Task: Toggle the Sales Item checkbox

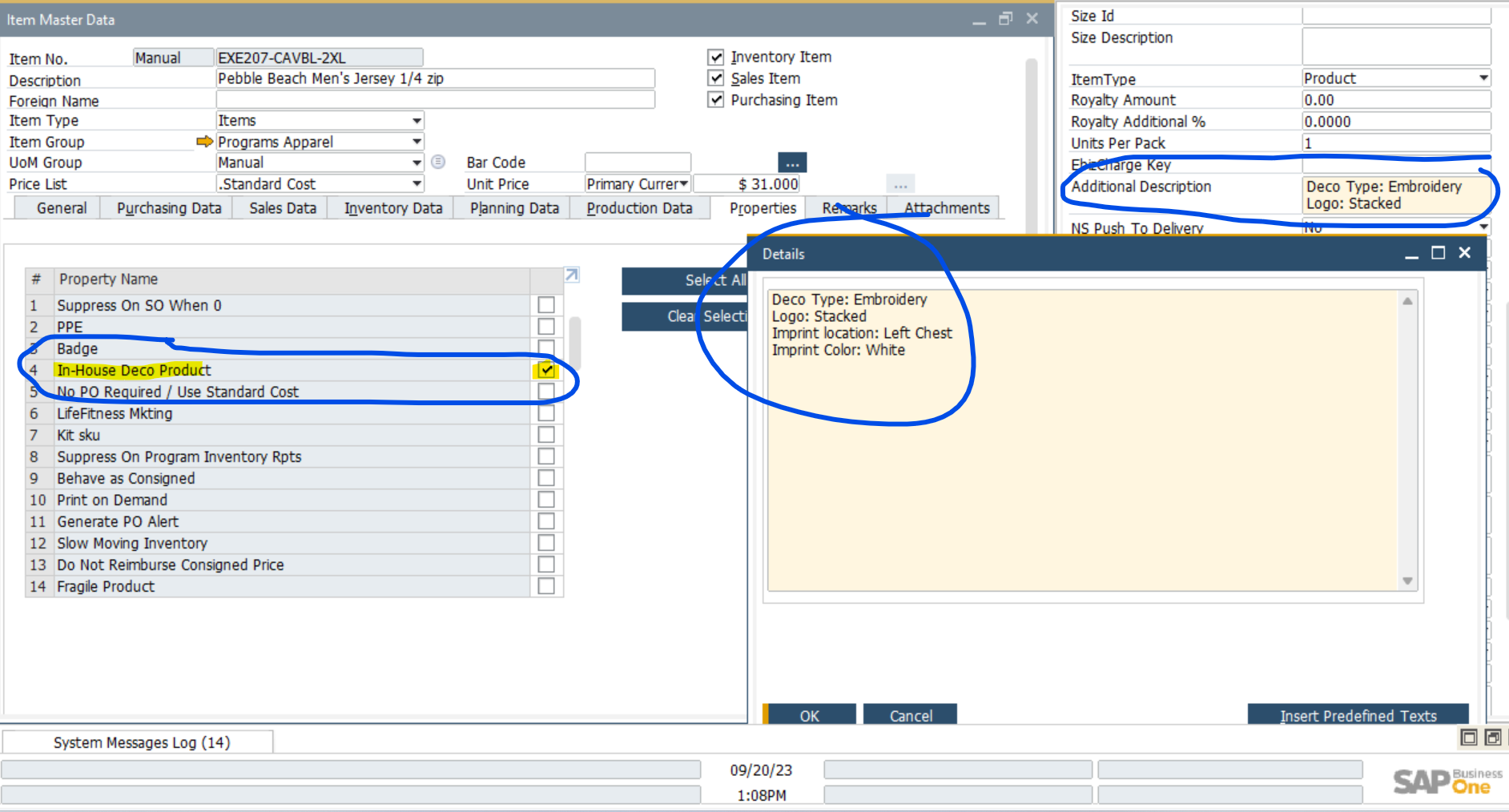Action: point(716,78)
